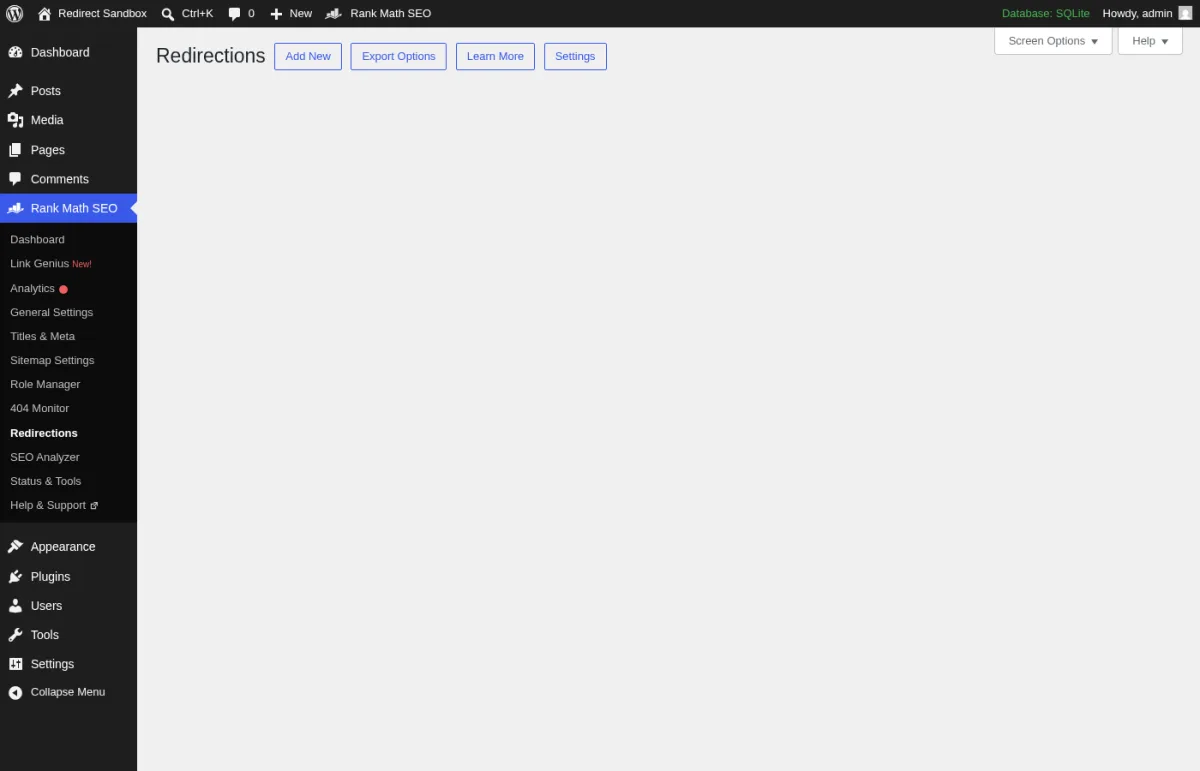Screen dimensions: 1200x771
Task: Click the Add New redirection button
Action: click(x=308, y=56)
